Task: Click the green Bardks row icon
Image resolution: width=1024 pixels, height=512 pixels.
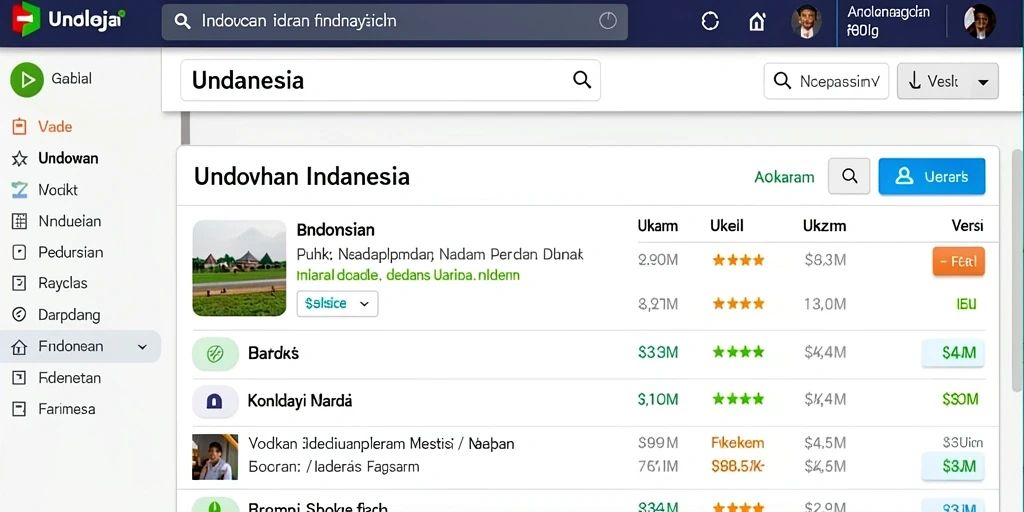Action: (x=215, y=354)
